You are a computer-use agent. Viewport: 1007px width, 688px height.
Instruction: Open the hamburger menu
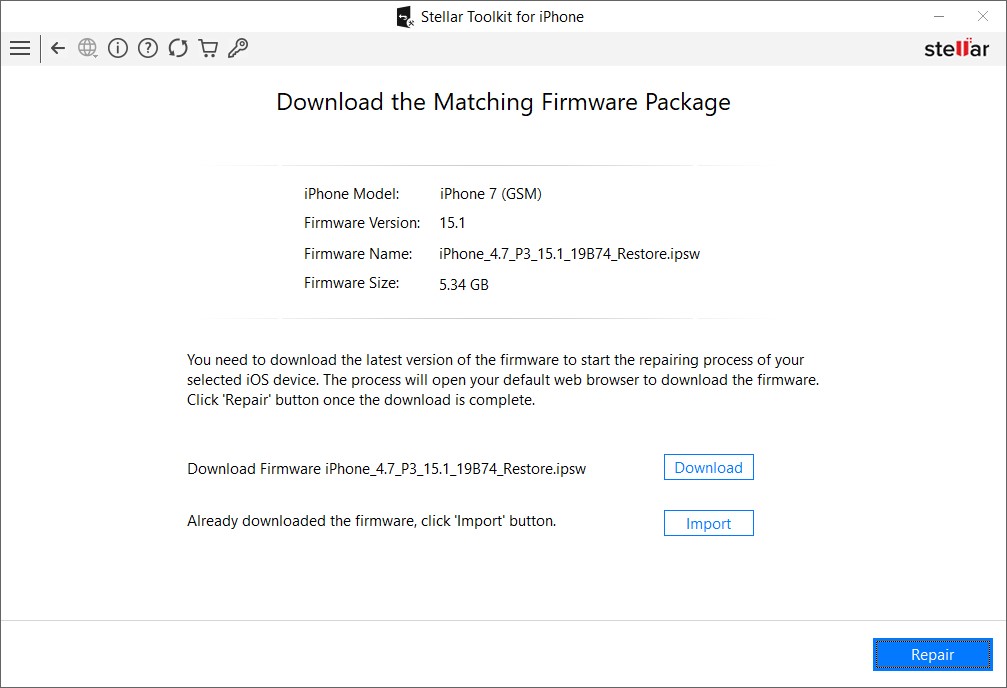coord(20,48)
